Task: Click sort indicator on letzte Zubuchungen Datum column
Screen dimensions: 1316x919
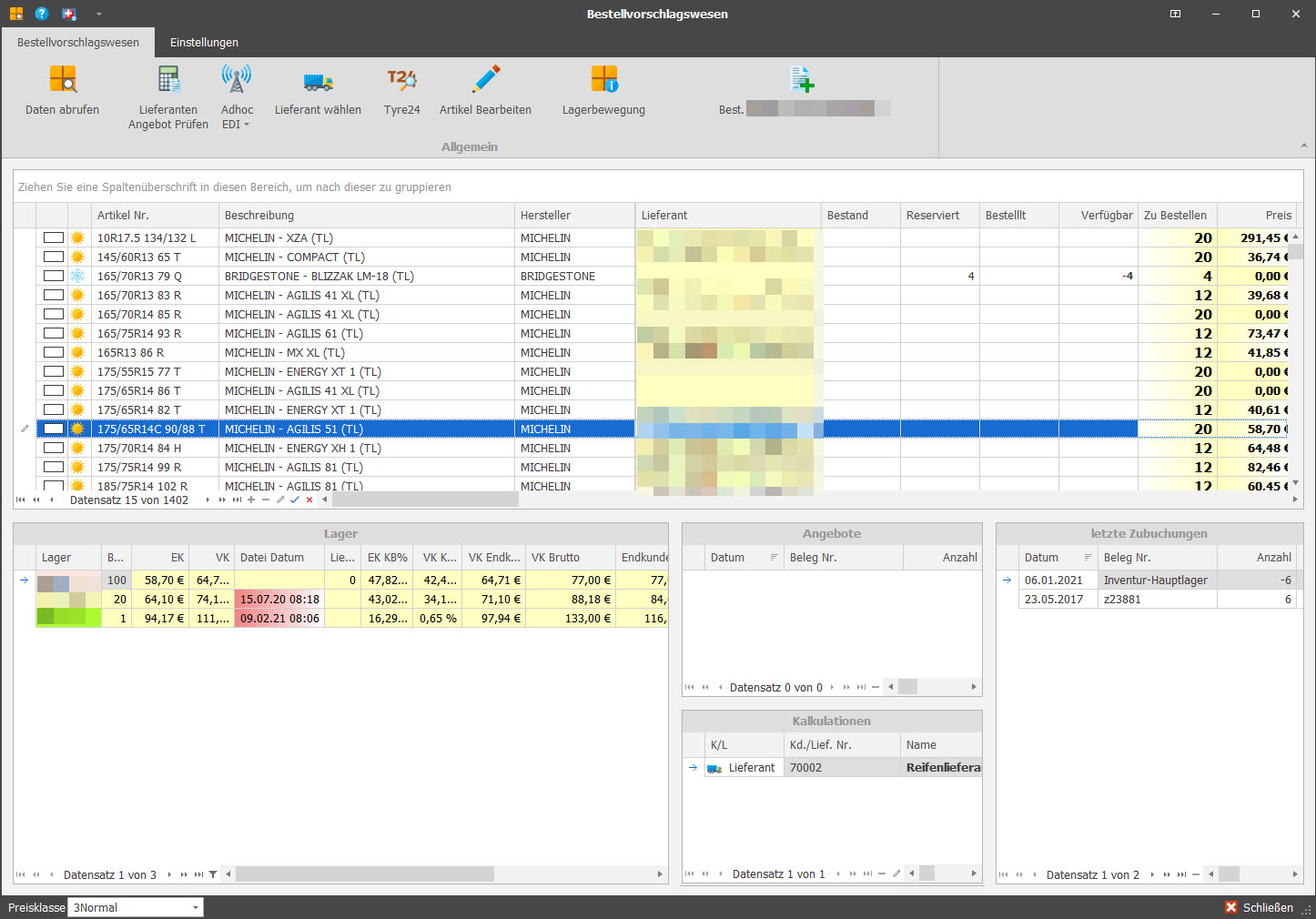Action: pyautogui.click(x=1088, y=558)
